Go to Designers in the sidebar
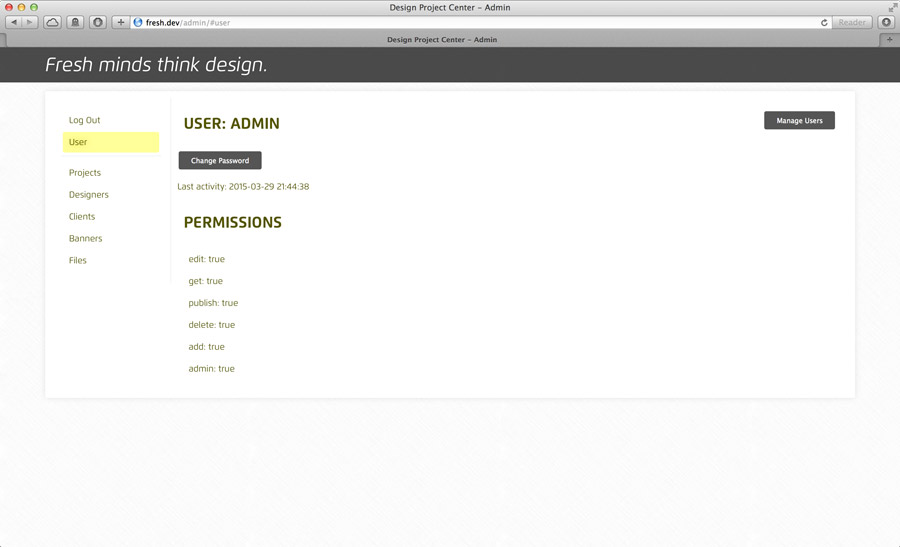Image resolution: width=900 pixels, height=547 pixels. (89, 195)
